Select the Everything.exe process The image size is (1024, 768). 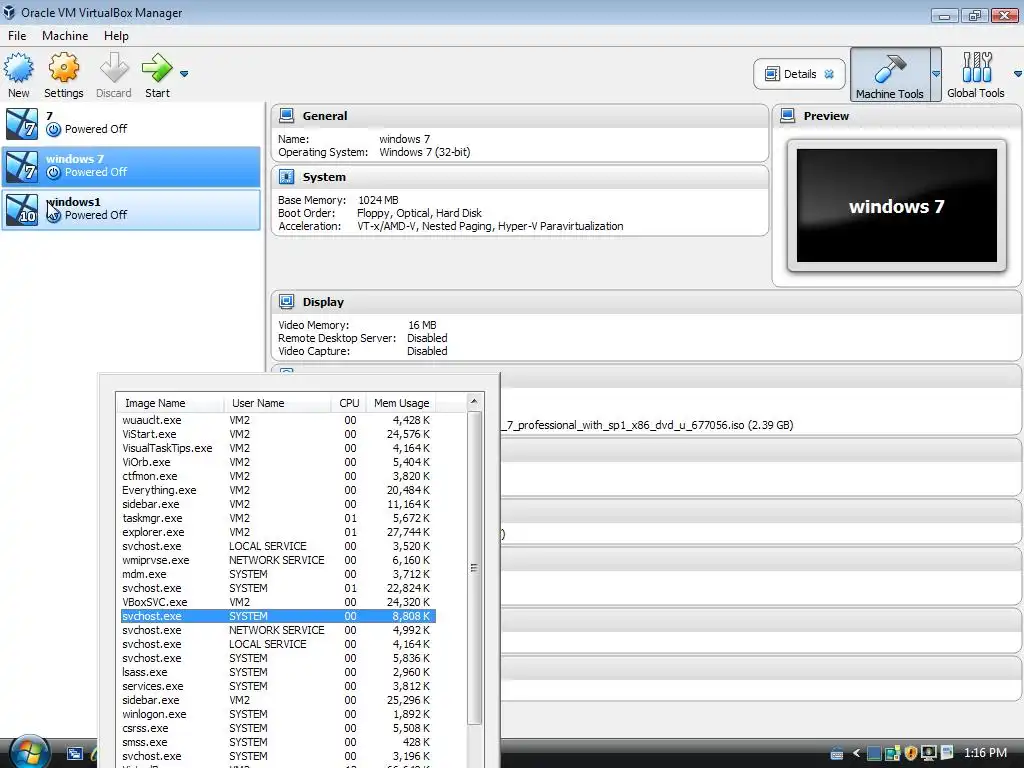(x=278, y=490)
